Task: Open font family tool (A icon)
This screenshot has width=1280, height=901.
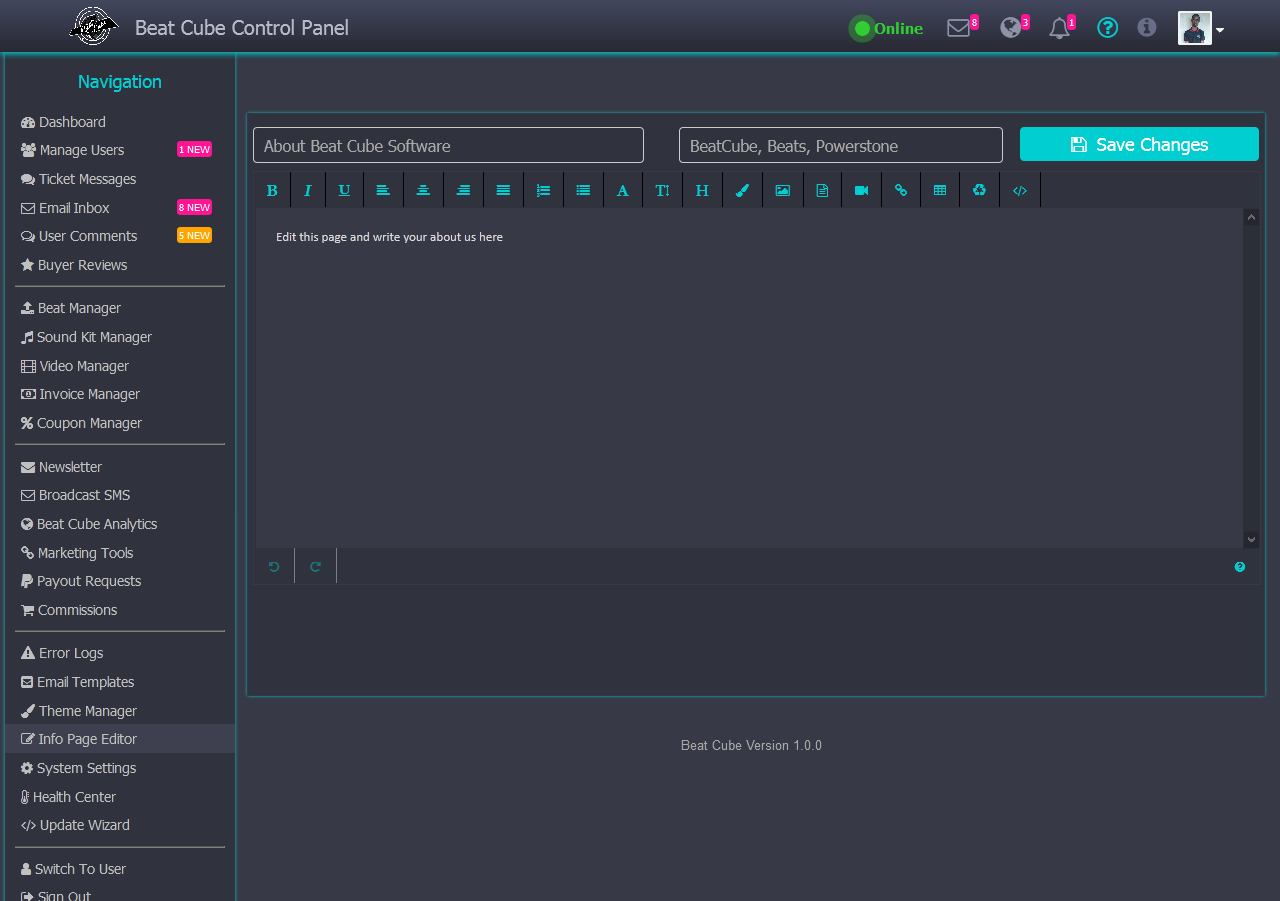Action: (623, 190)
